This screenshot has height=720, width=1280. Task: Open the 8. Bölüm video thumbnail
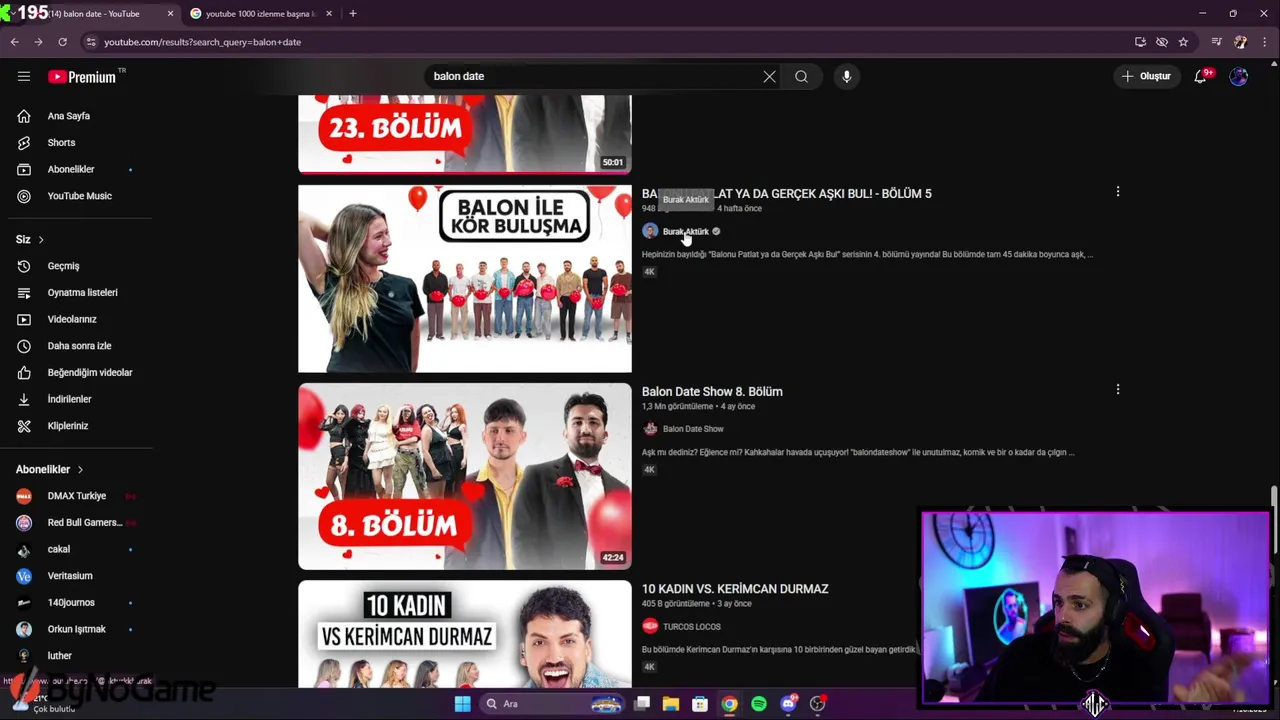click(x=465, y=476)
